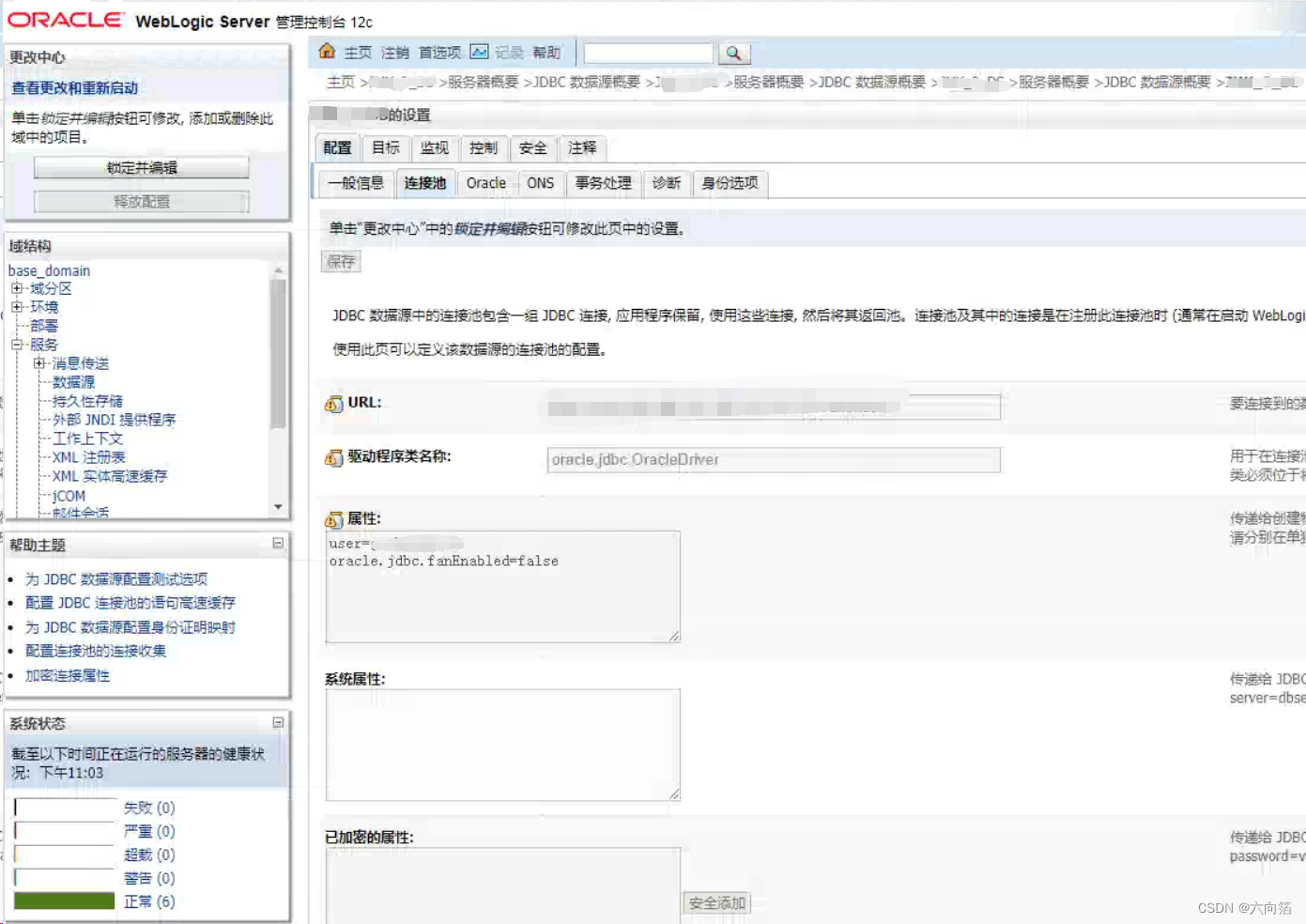Screen dimensions: 1306x924
Task: Click the 安全添加 button under 已加密的属性
Action: pyautogui.click(x=715, y=902)
